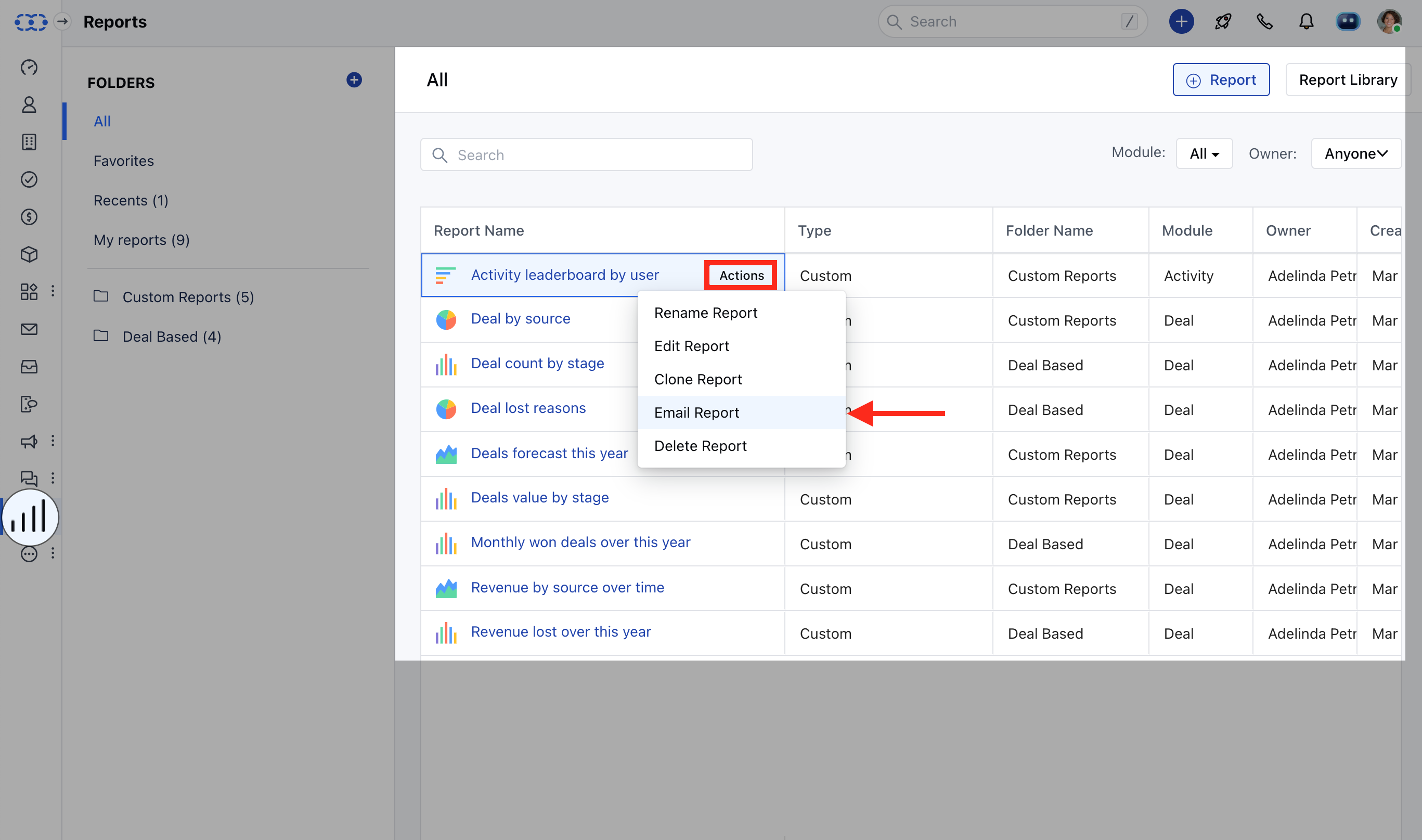Open the Deal Based (4) folder
Screen dimensions: 1422x840
[x=172, y=337]
